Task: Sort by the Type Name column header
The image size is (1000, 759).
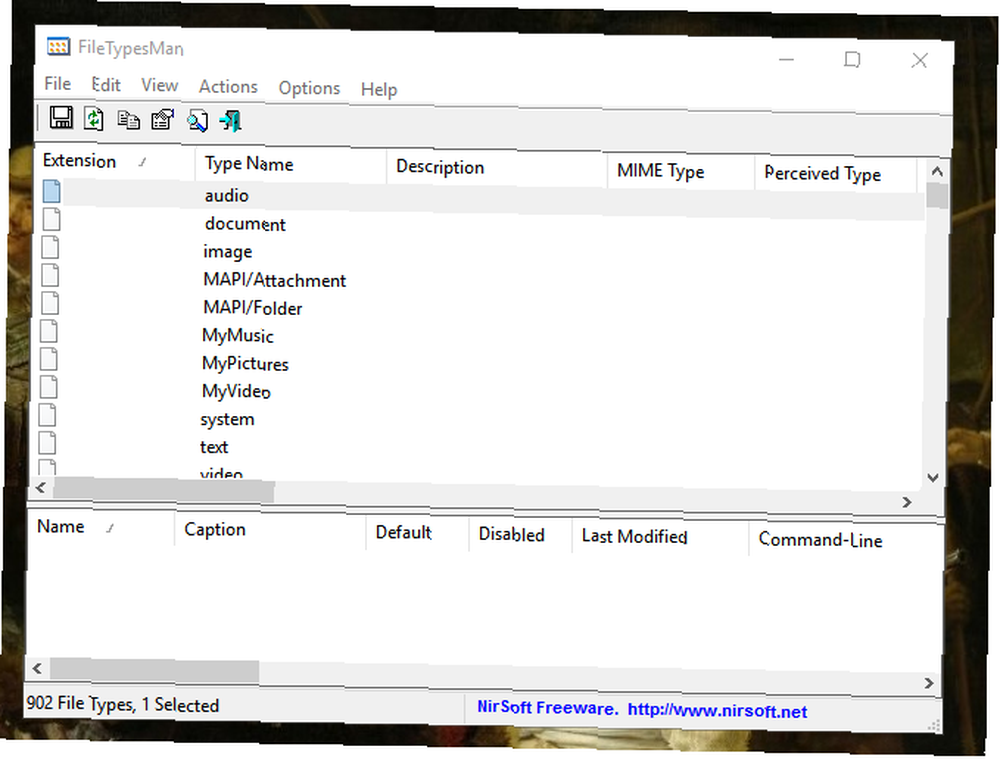Action: [x=291, y=165]
